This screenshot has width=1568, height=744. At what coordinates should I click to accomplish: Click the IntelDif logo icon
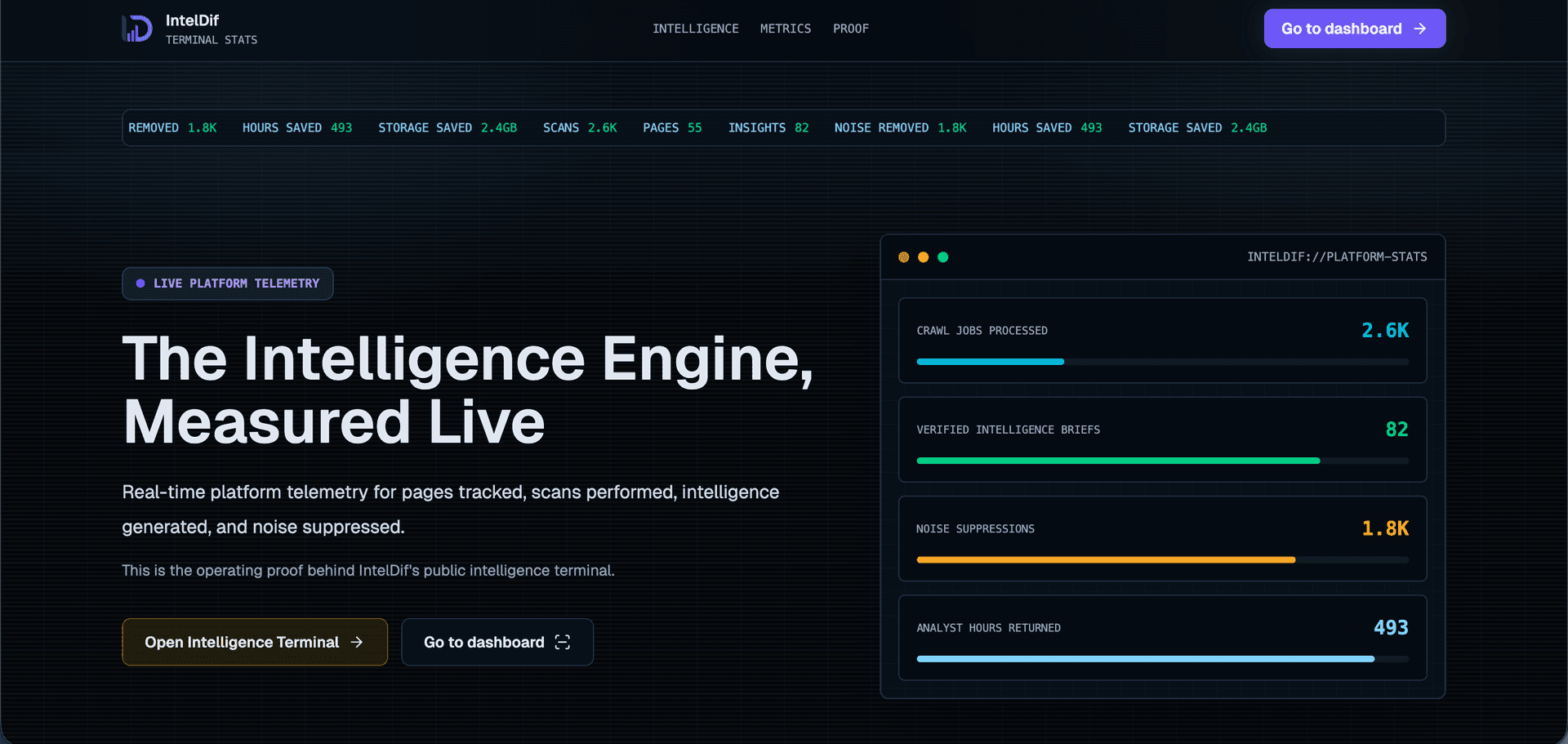(x=137, y=29)
